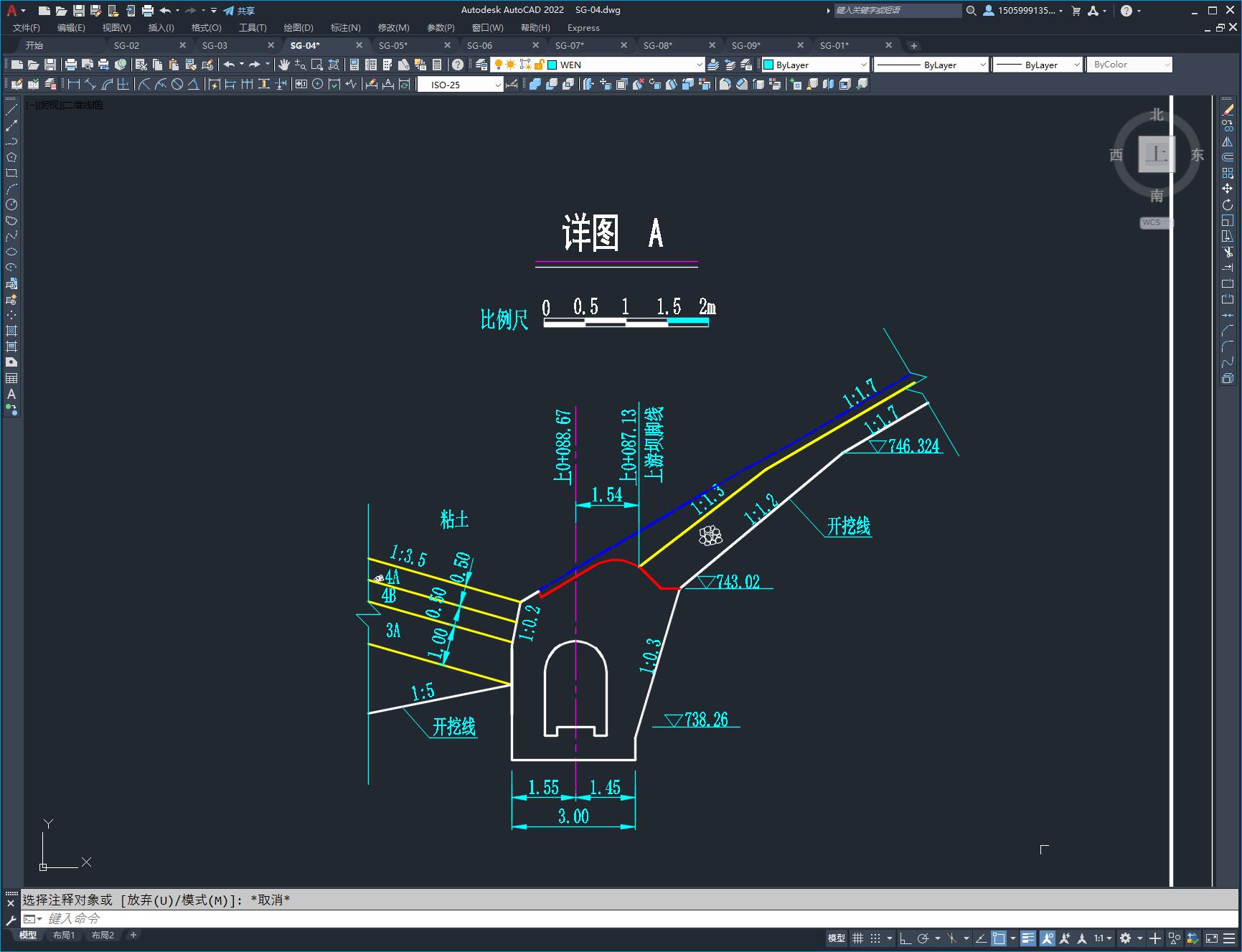Open the ByLayer color control dropdown
1242x952 pixels.
(815, 65)
